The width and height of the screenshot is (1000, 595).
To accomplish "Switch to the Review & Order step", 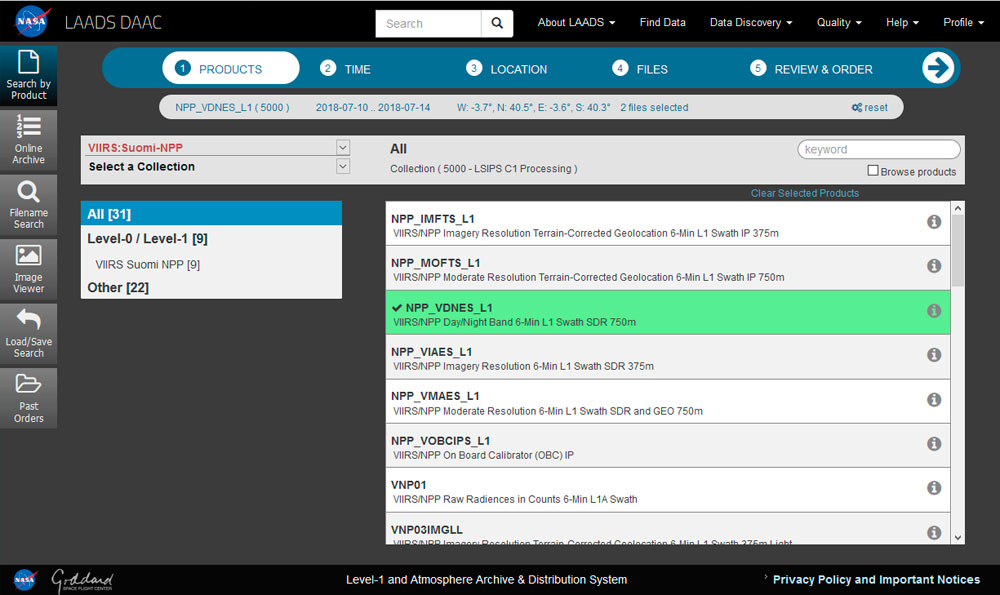I will 811,69.
